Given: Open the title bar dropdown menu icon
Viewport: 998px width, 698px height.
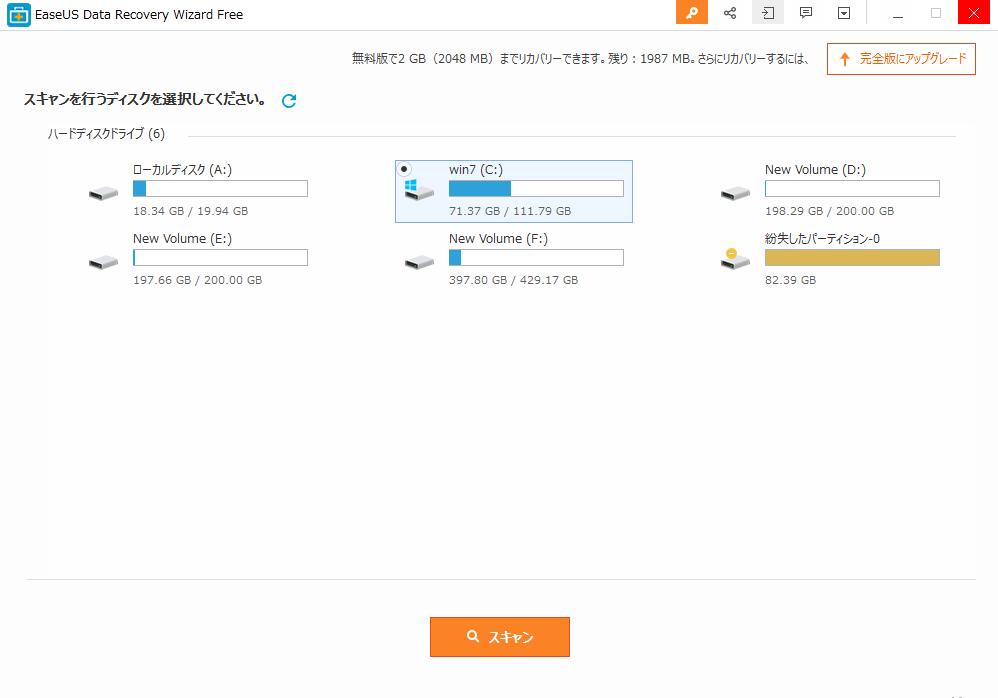Looking at the screenshot, I should coord(844,12).
